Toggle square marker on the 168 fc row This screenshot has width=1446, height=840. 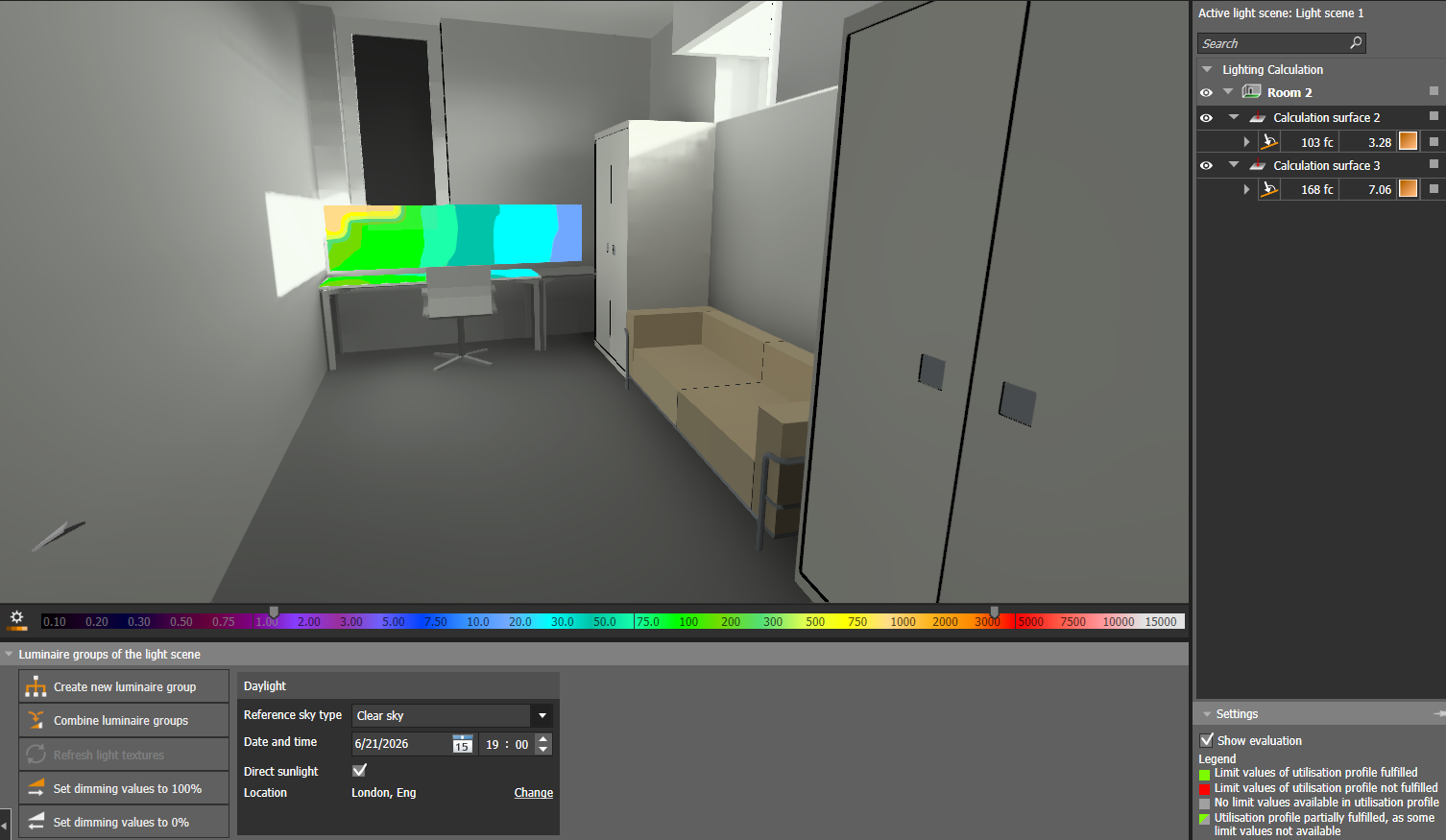1434,188
